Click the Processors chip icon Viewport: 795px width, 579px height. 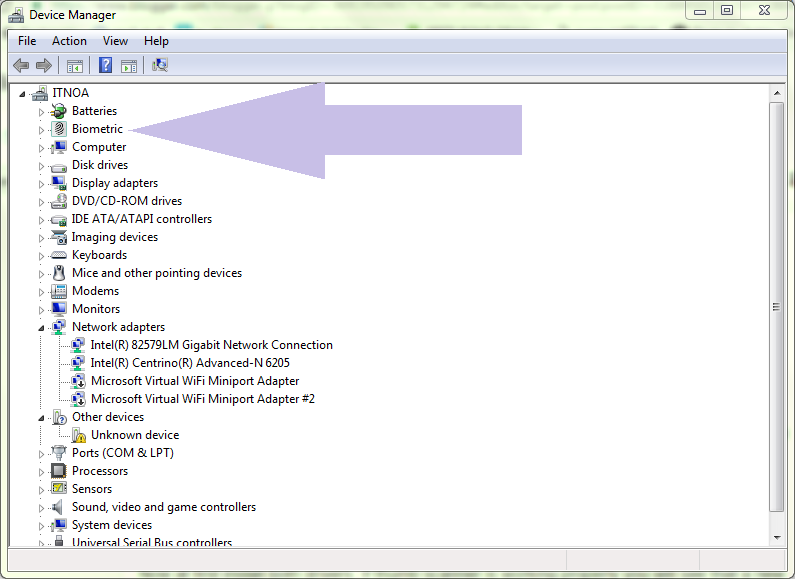[x=59, y=471]
